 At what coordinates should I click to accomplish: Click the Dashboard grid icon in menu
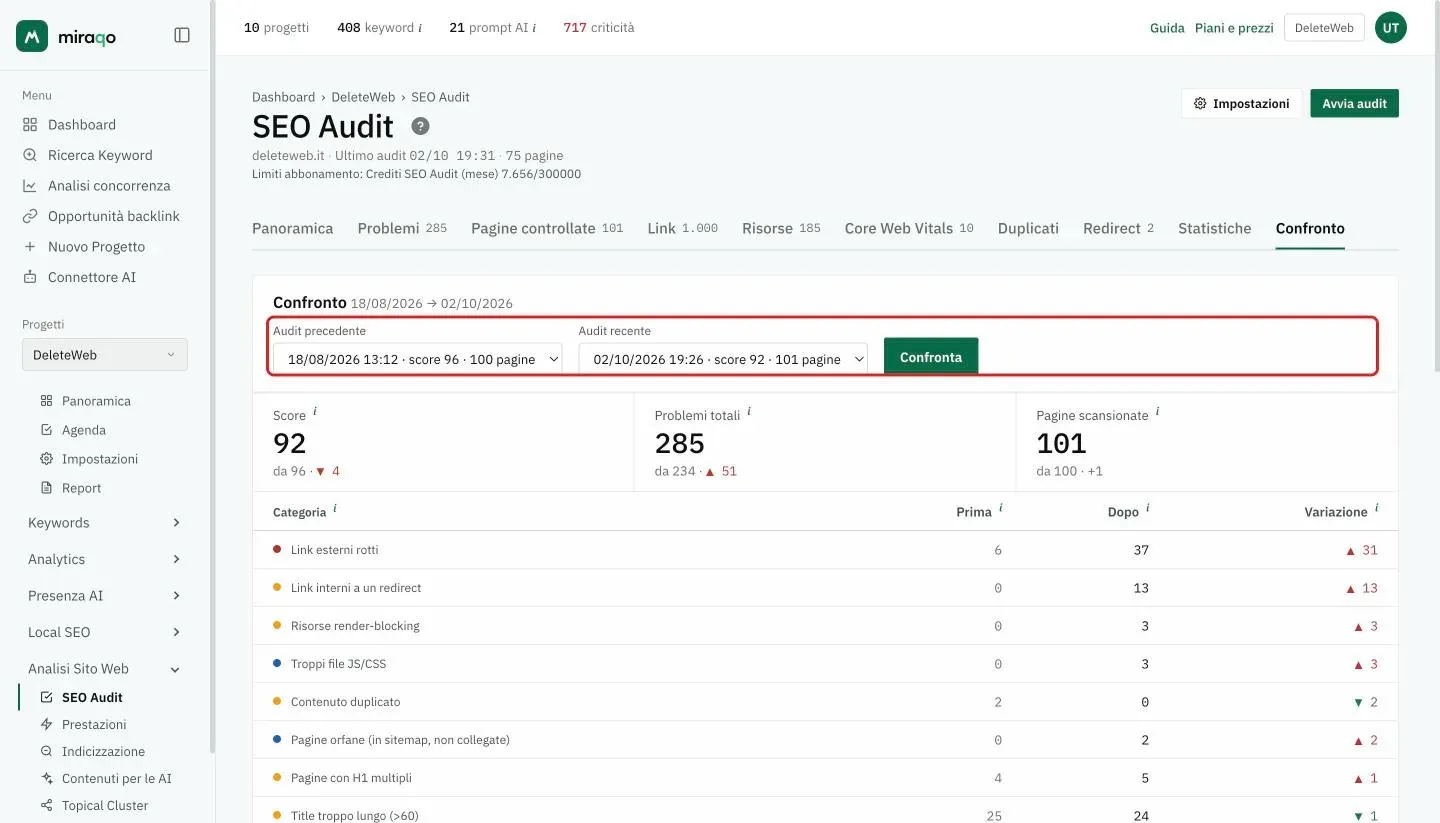click(x=30, y=125)
